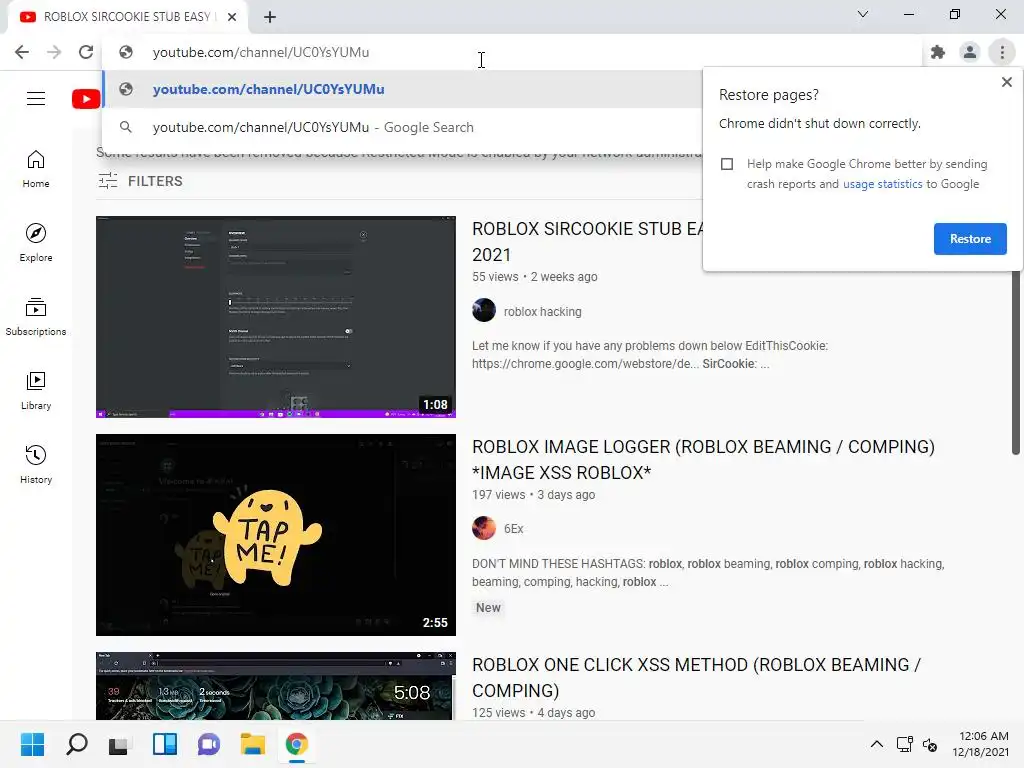Close the Restore pages popup

click(1006, 82)
